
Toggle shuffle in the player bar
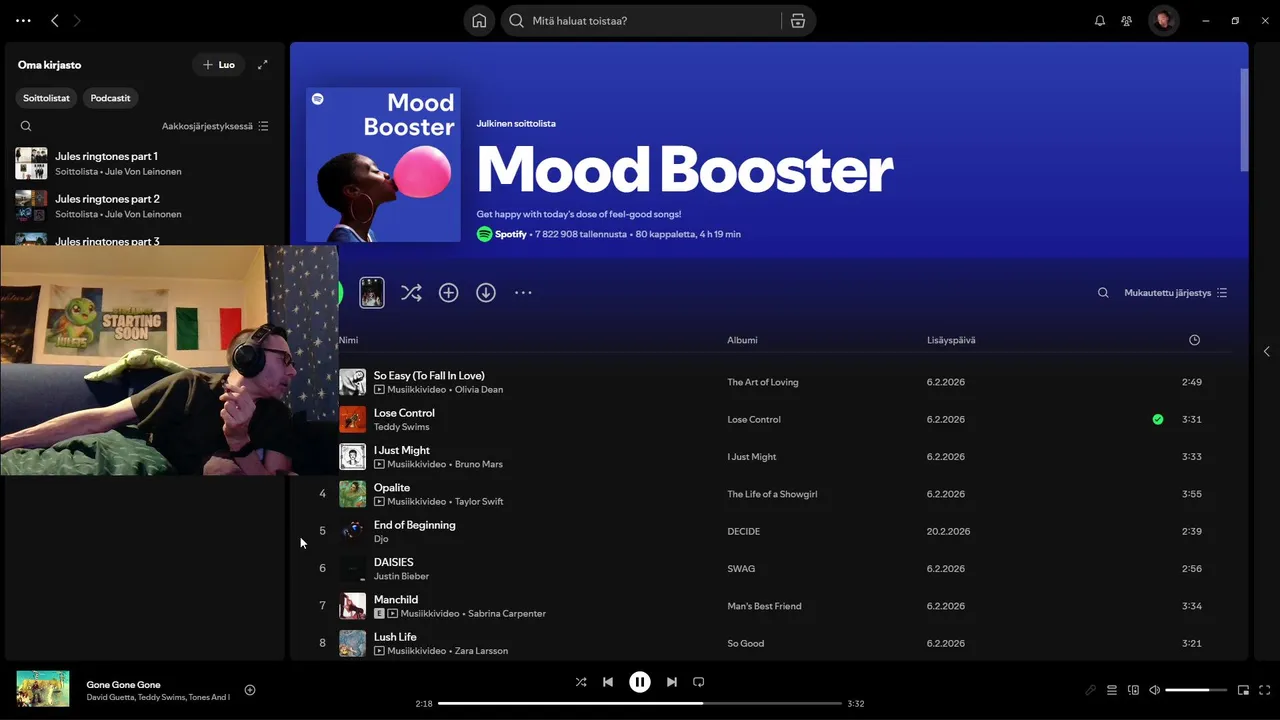(x=581, y=682)
